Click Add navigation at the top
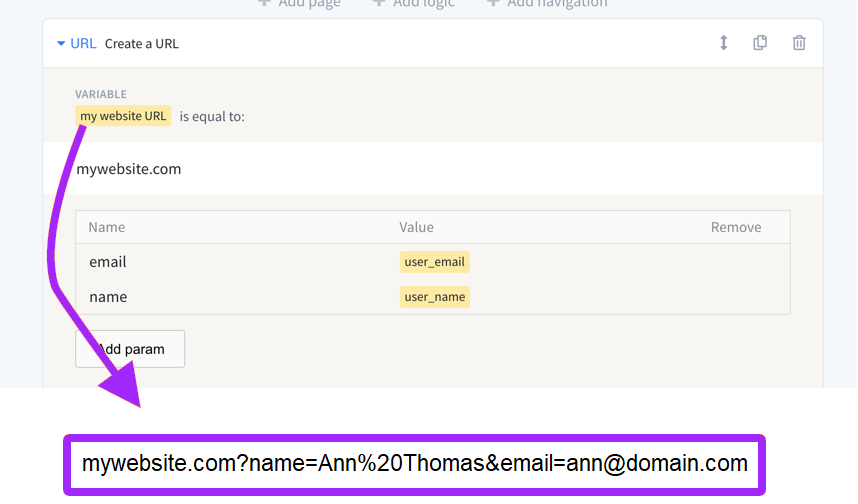Image resolution: width=858 pixels, height=504 pixels. (547, 4)
